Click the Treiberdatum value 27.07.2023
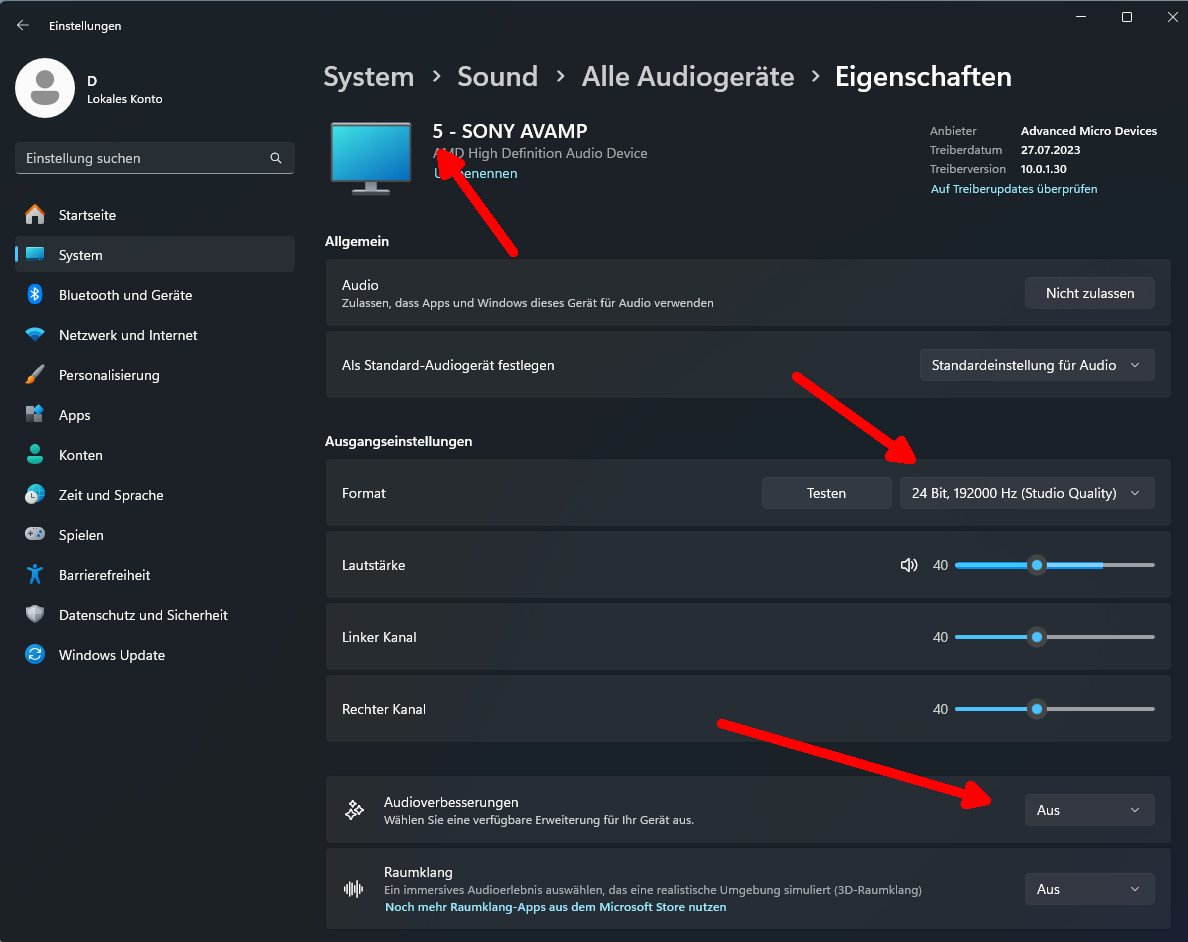The width and height of the screenshot is (1188, 942). tap(1050, 150)
